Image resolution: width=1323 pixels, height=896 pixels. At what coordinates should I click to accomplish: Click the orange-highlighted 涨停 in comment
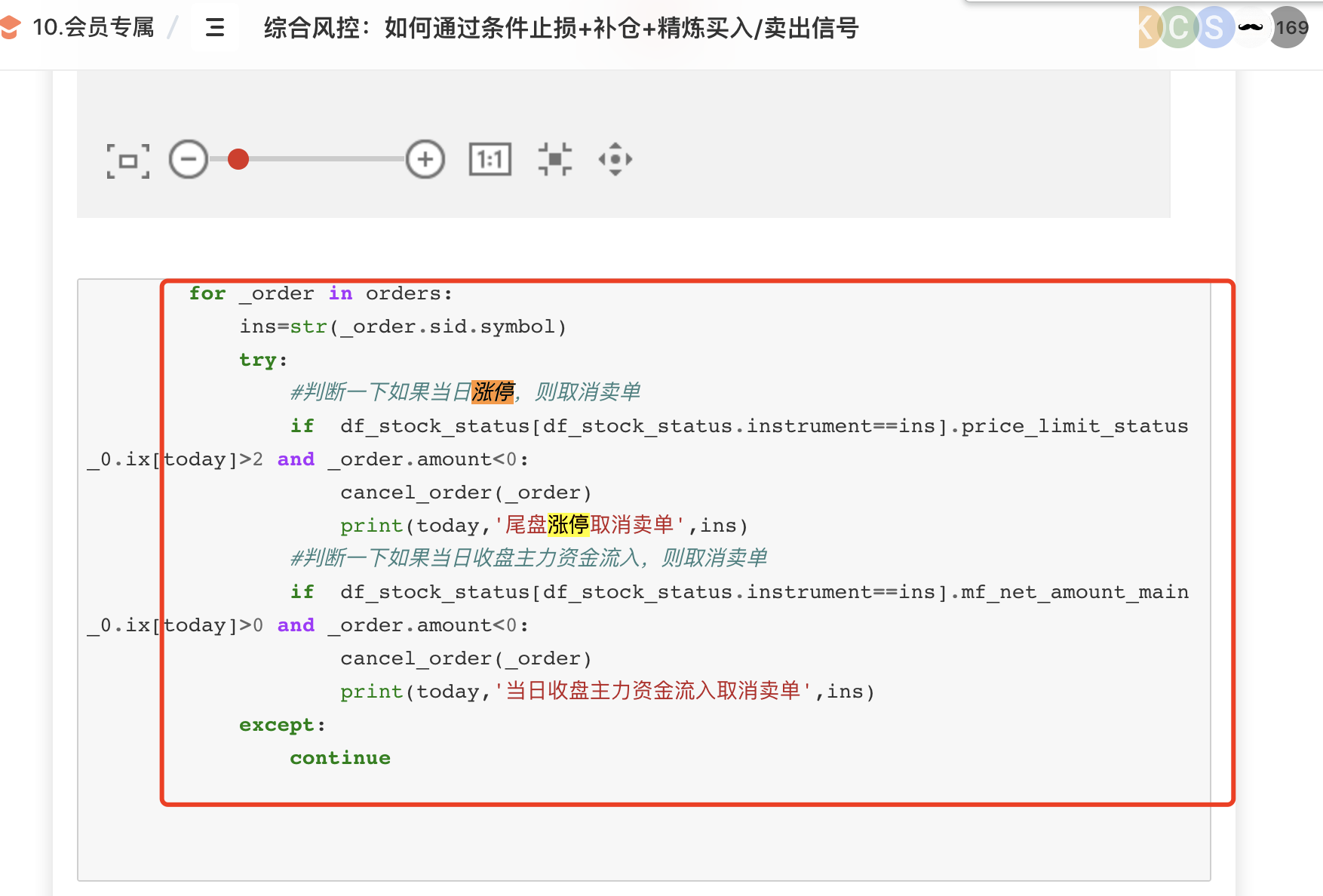tap(493, 392)
